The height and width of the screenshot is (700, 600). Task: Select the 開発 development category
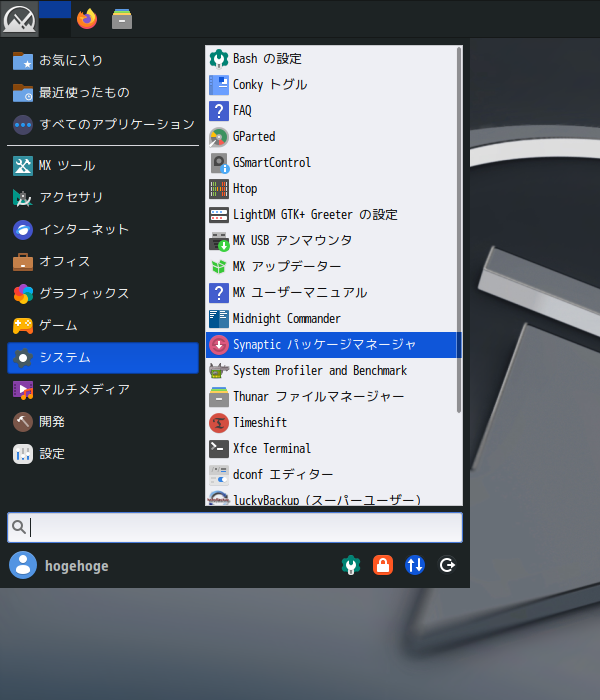(103, 421)
